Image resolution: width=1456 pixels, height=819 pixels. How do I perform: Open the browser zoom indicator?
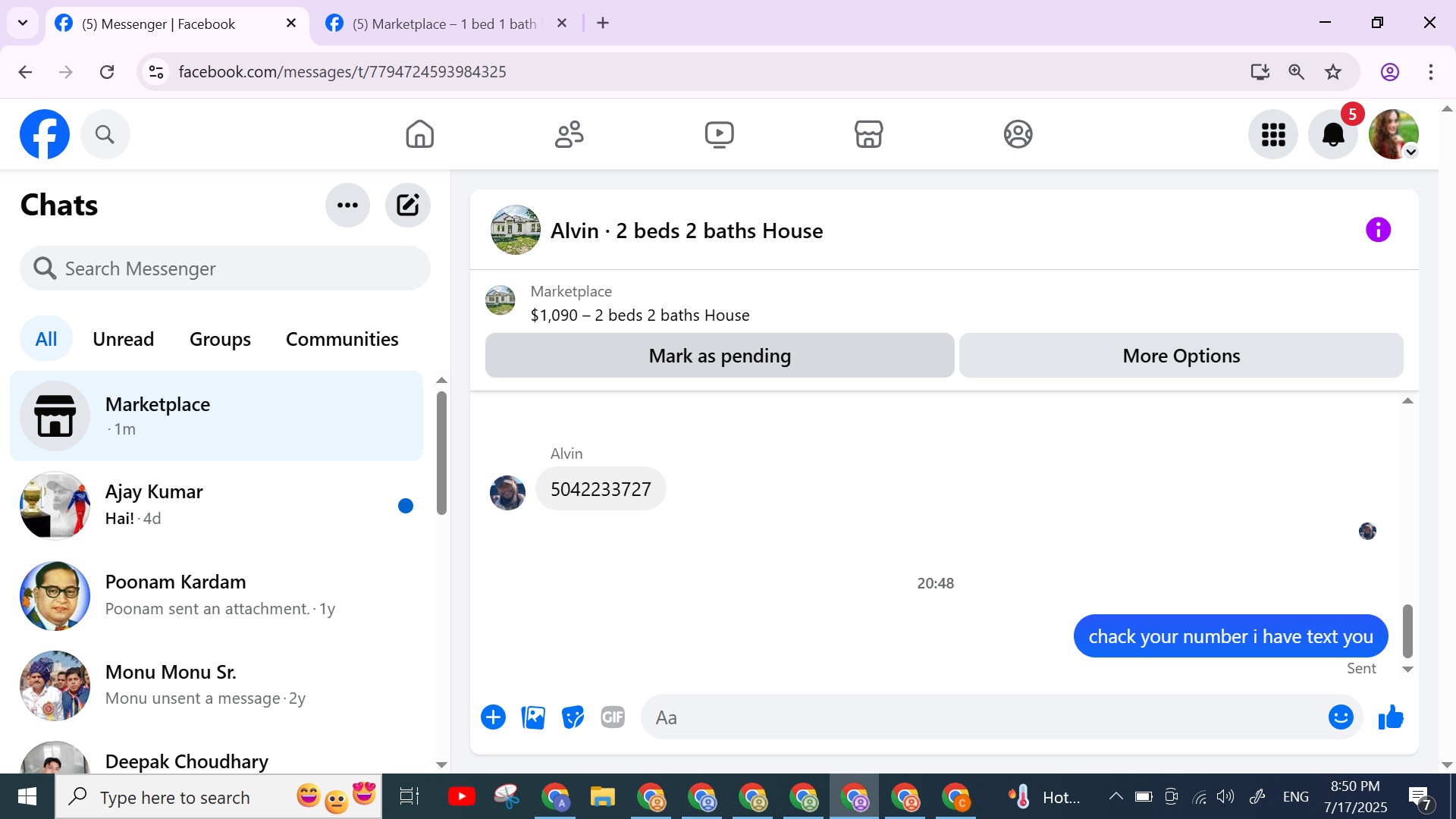(1297, 72)
